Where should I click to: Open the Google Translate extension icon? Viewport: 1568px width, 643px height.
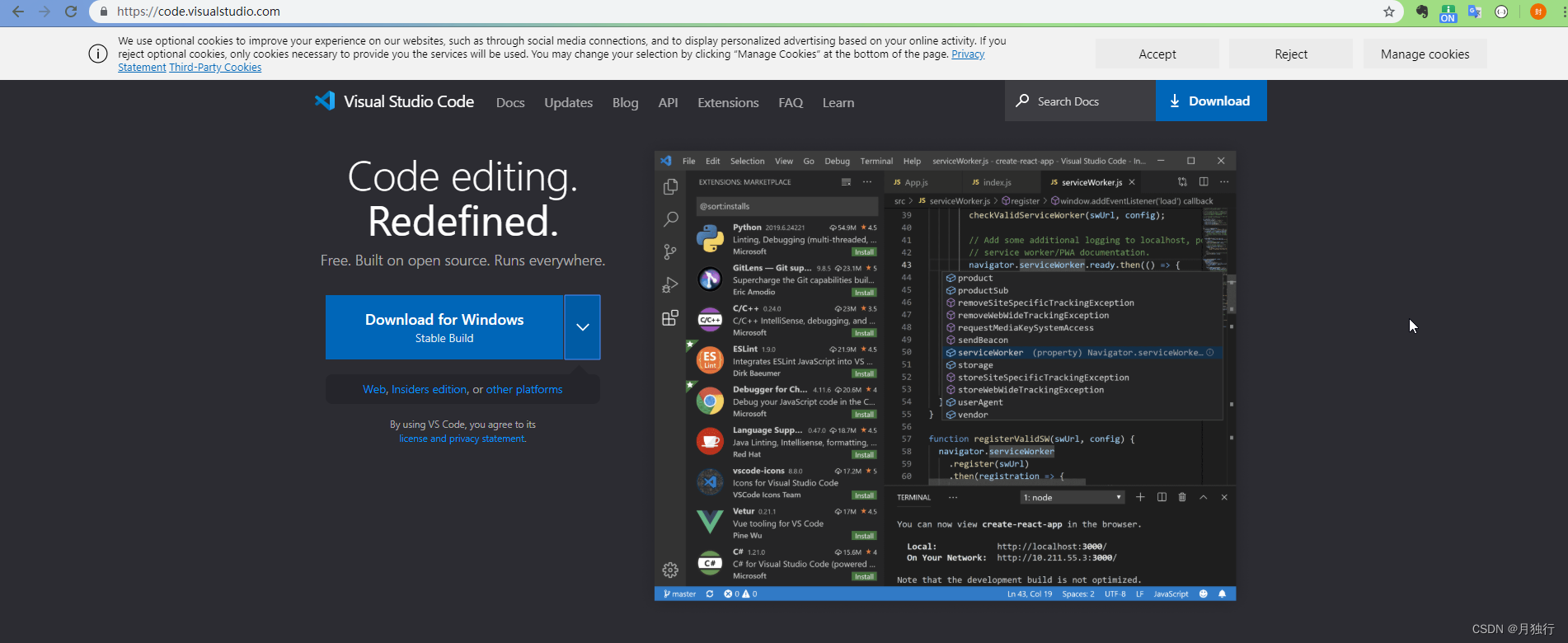[1475, 12]
